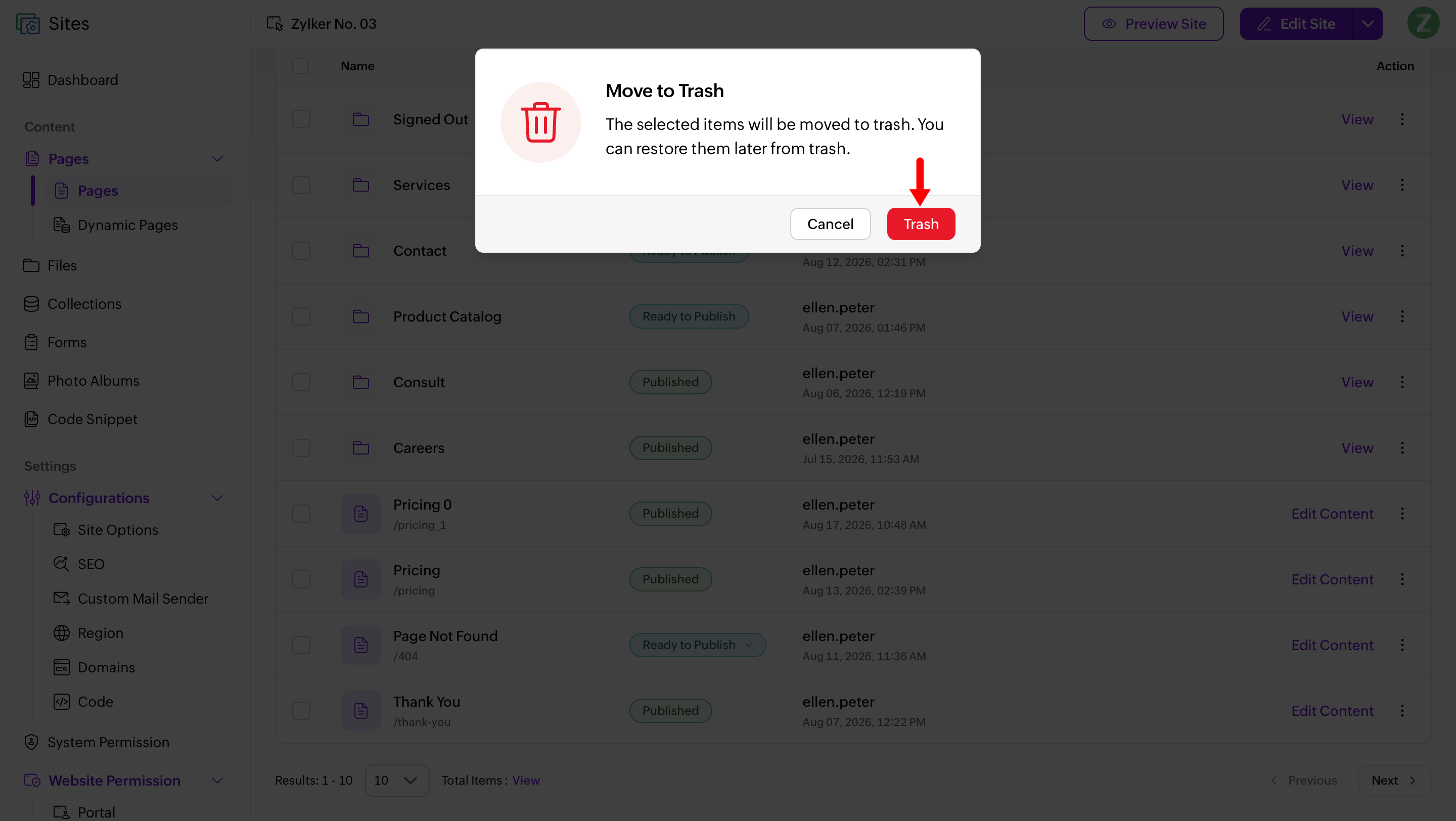Click Cancel in the trash dialog

click(830, 224)
